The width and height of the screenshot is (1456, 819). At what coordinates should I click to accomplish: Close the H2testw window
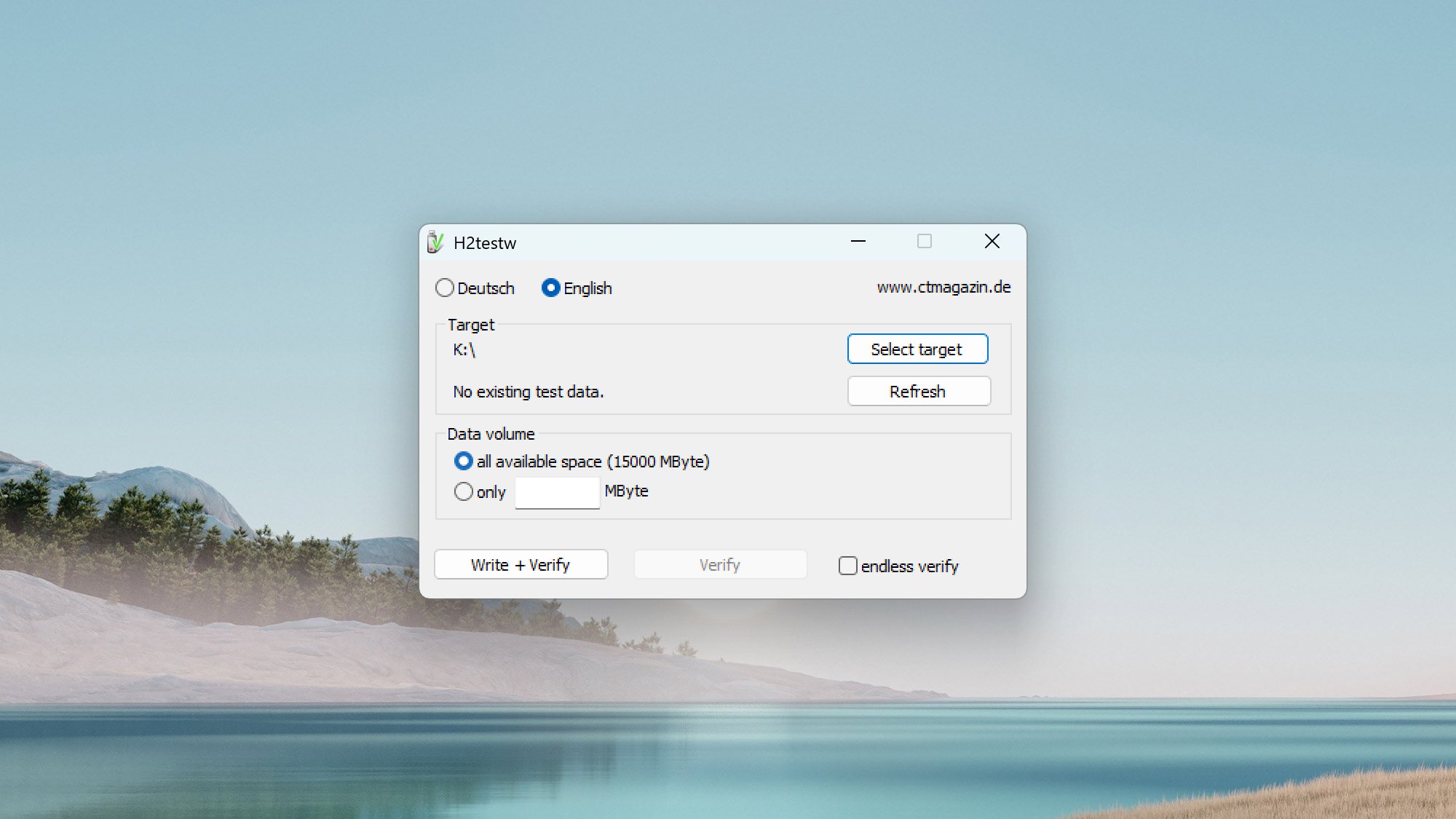pos(992,242)
